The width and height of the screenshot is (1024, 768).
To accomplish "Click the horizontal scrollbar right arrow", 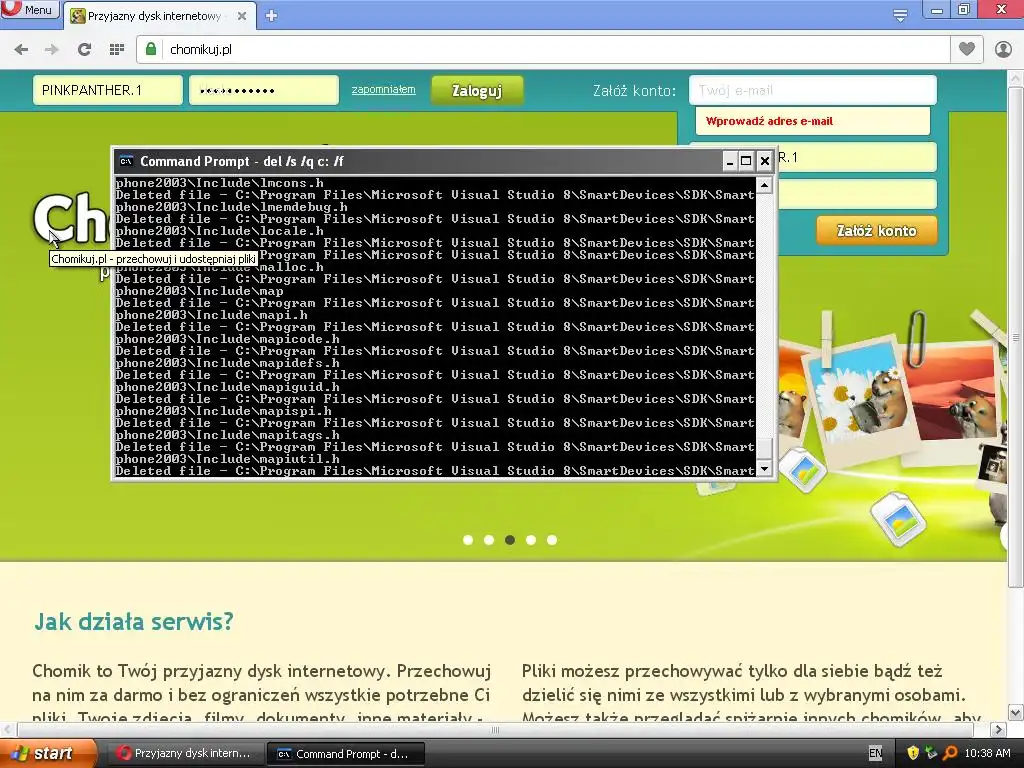I will [999, 729].
